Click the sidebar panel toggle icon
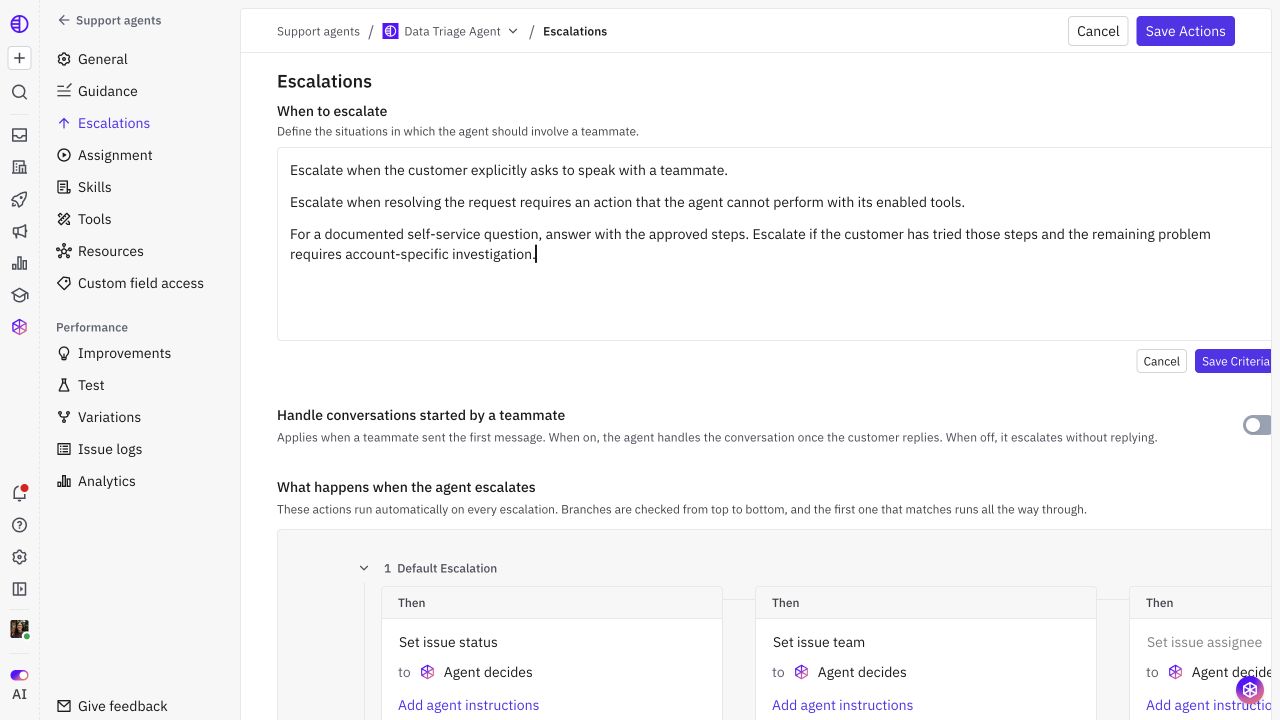Screen dimensions: 1280x720 [19, 589]
